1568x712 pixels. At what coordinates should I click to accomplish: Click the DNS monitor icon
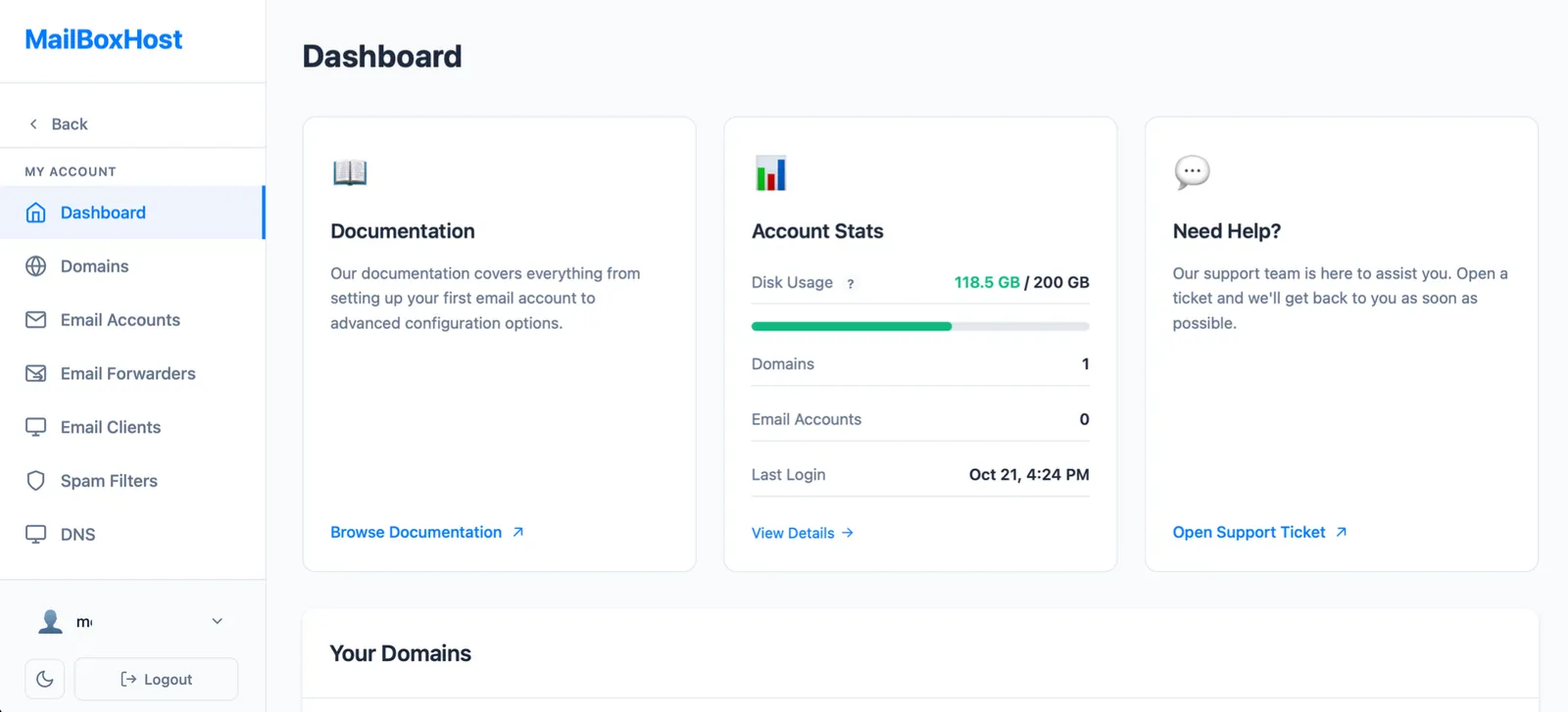point(35,535)
